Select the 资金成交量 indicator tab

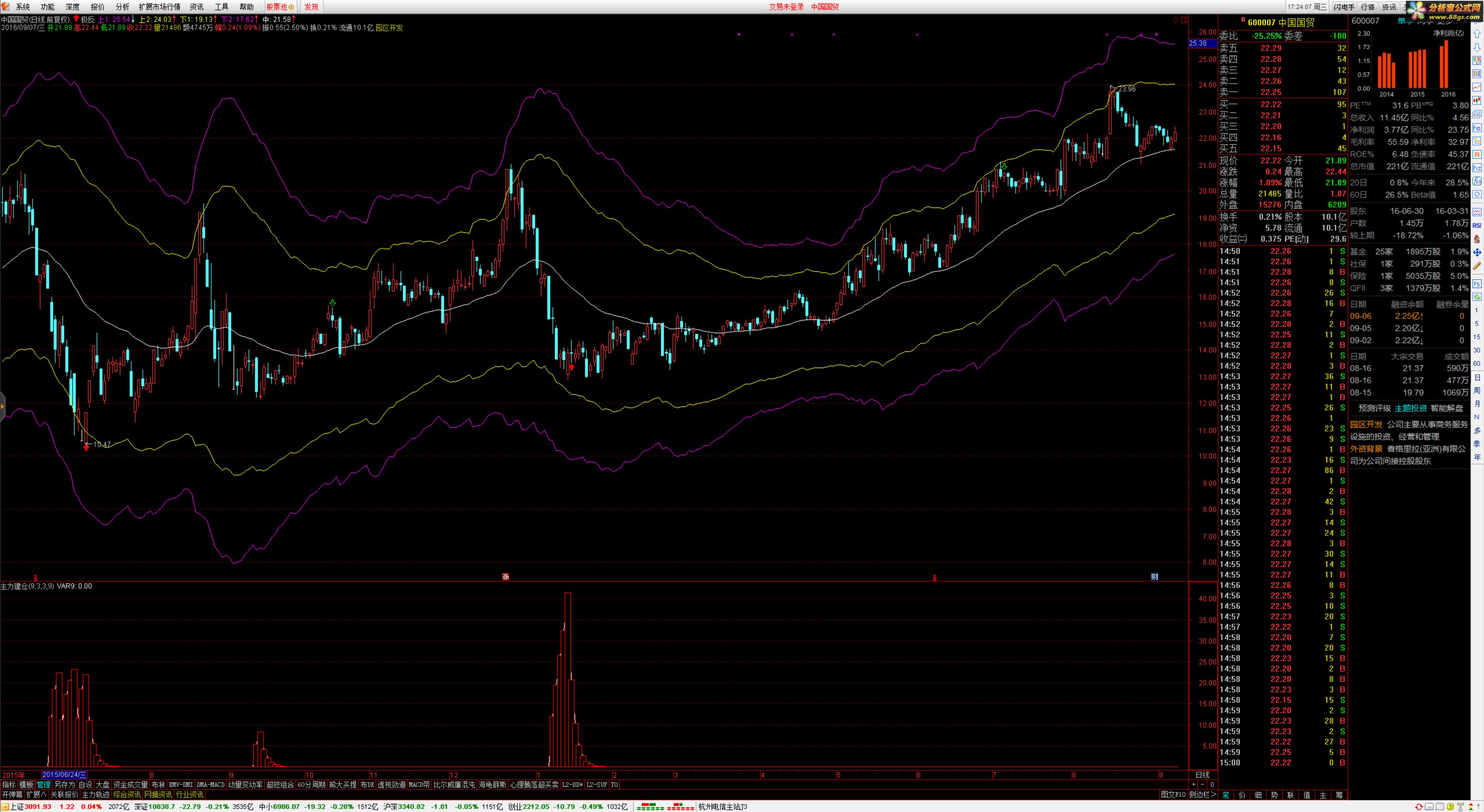pyautogui.click(x=131, y=784)
